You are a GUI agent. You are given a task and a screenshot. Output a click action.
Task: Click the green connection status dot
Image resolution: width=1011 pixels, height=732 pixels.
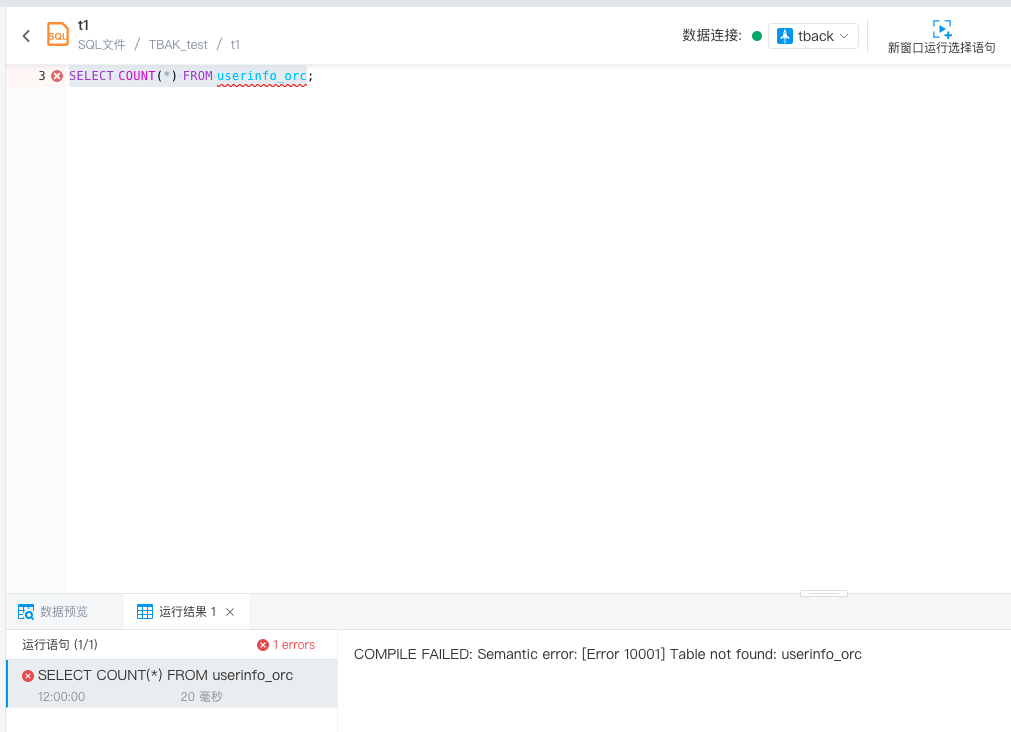pos(757,36)
